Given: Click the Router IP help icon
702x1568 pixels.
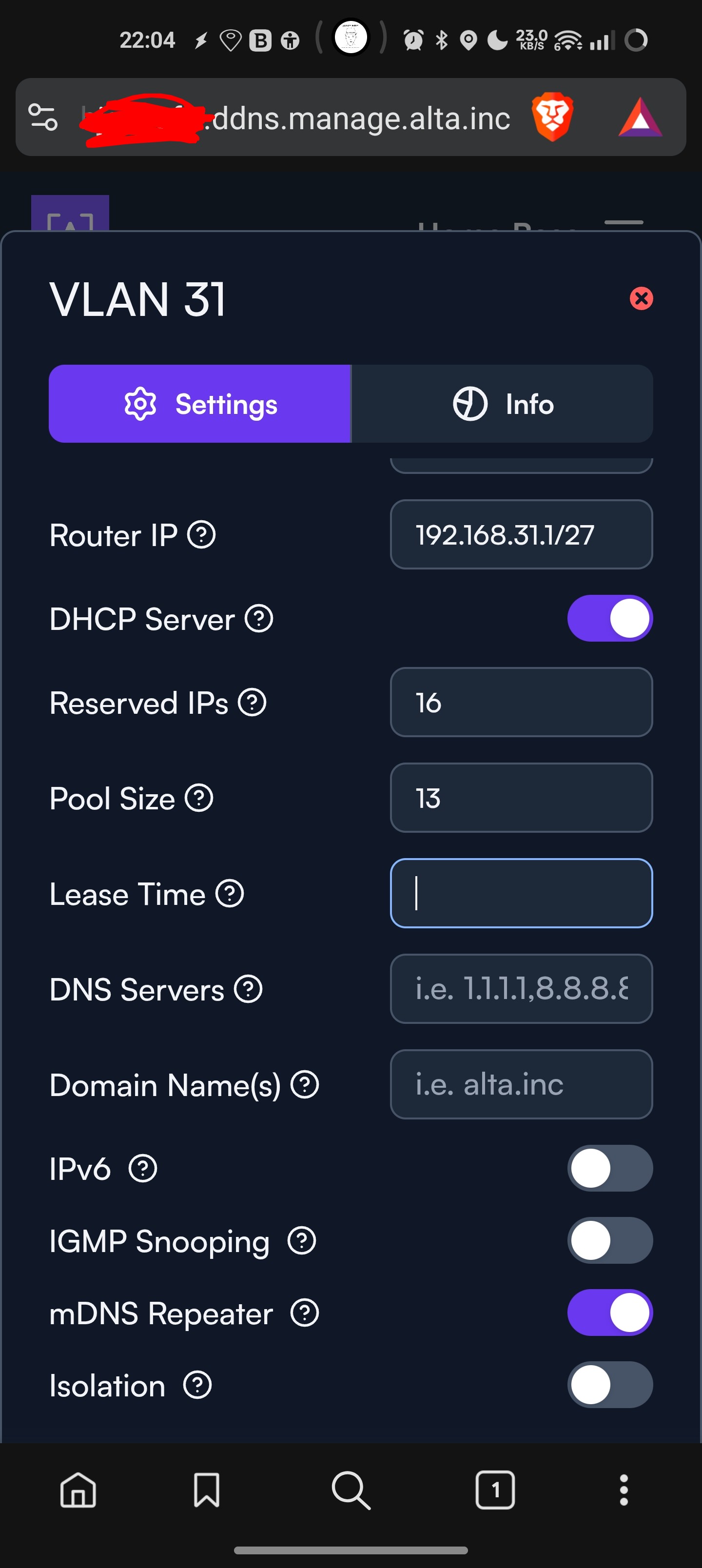Looking at the screenshot, I should [x=201, y=535].
